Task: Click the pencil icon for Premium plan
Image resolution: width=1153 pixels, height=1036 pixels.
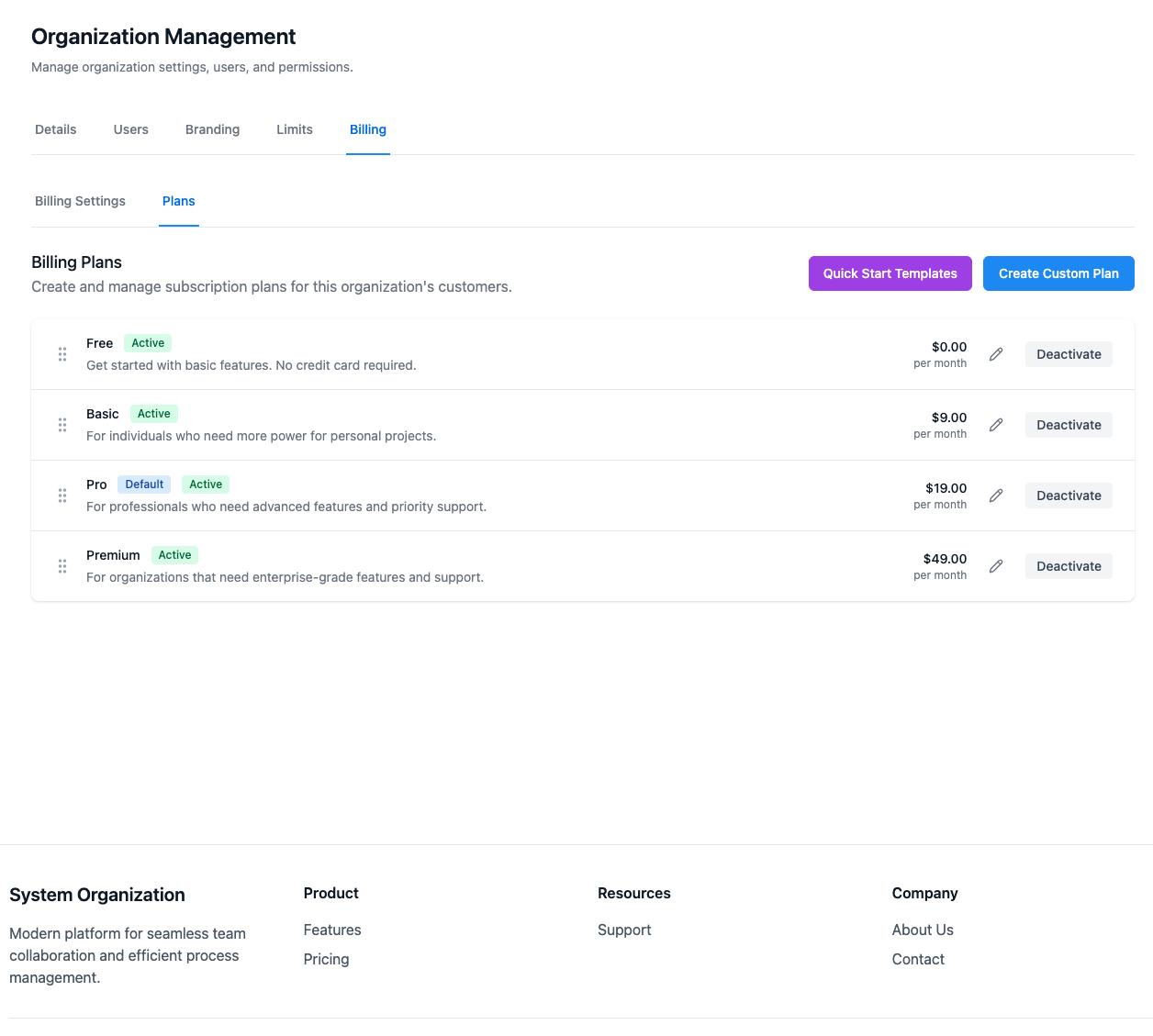Action: [996, 566]
